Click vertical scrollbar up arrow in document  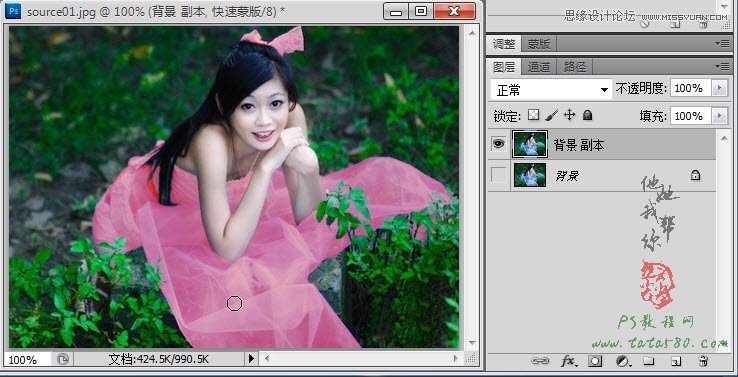click(x=472, y=32)
